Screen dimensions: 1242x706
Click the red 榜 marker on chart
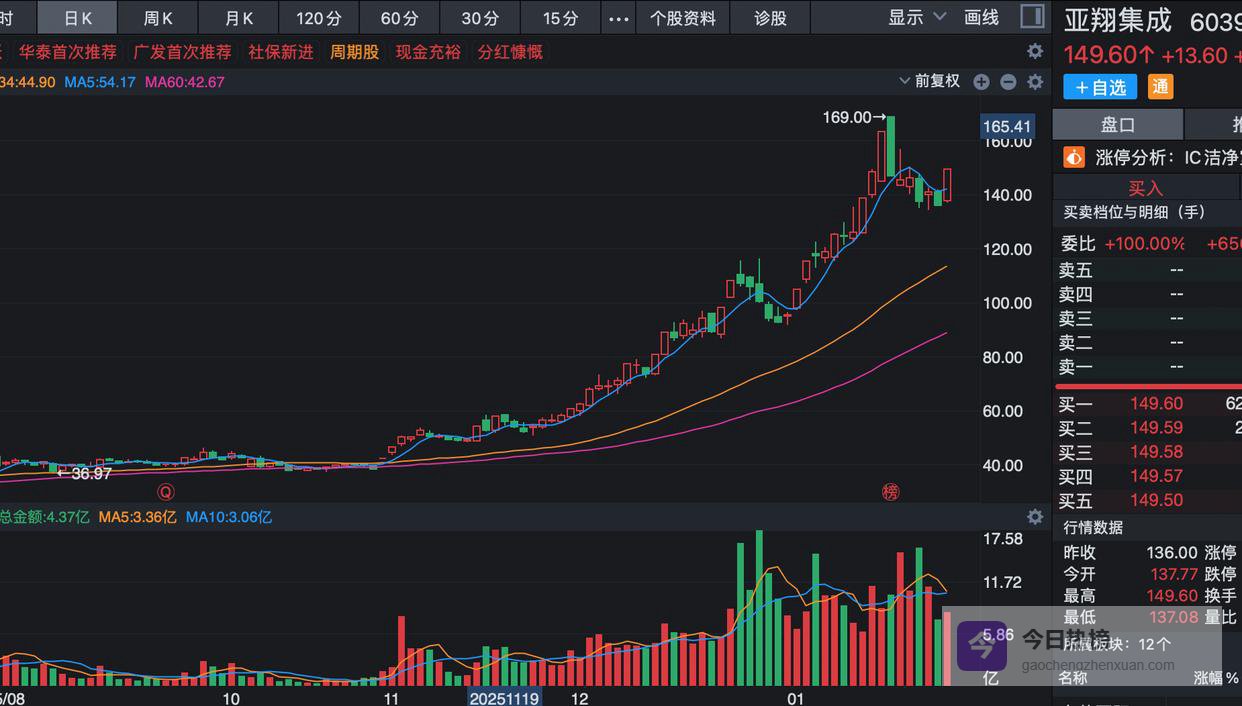[x=890, y=491]
